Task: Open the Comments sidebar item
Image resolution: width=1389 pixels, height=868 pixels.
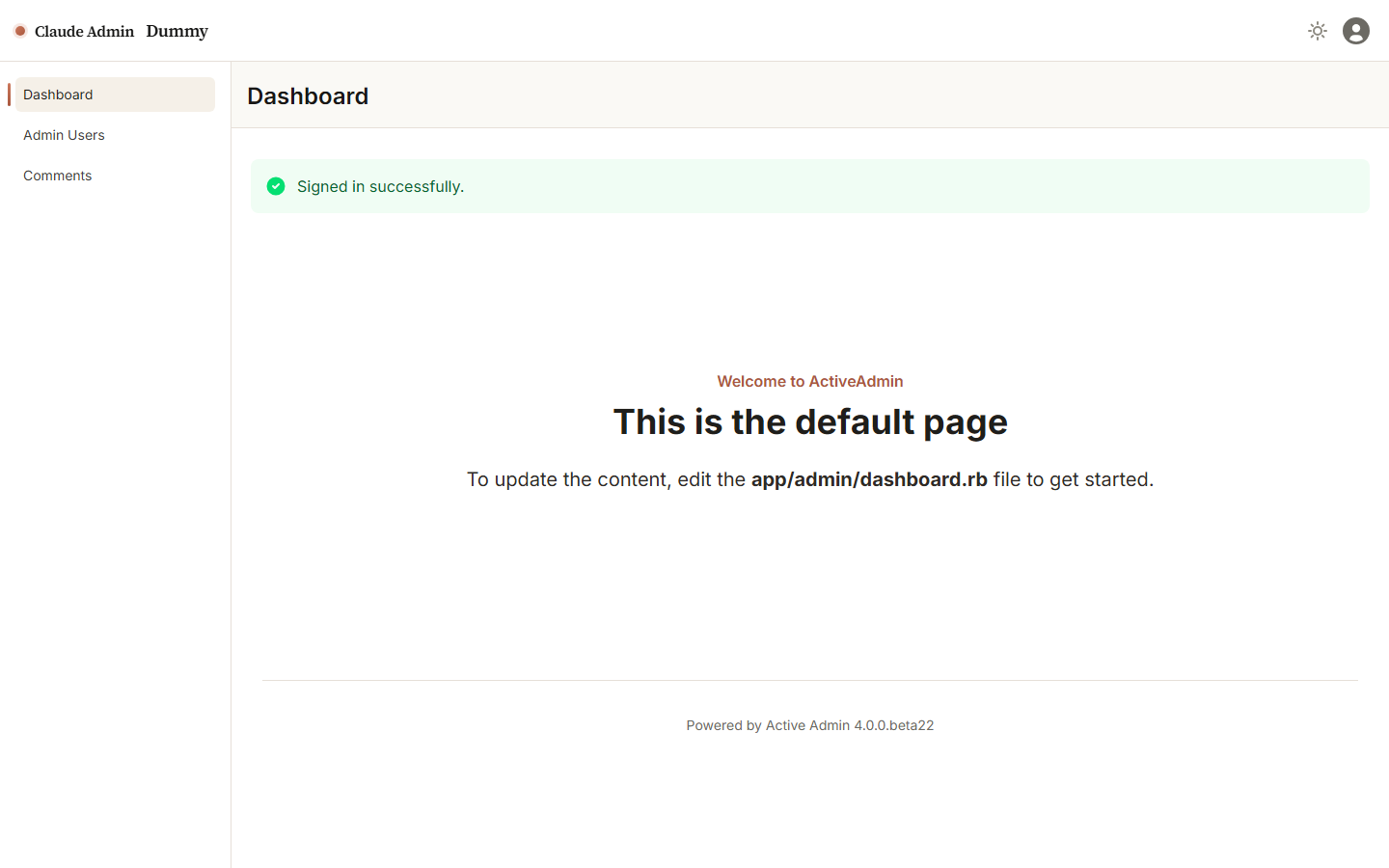Action: [x=115, y=176]
